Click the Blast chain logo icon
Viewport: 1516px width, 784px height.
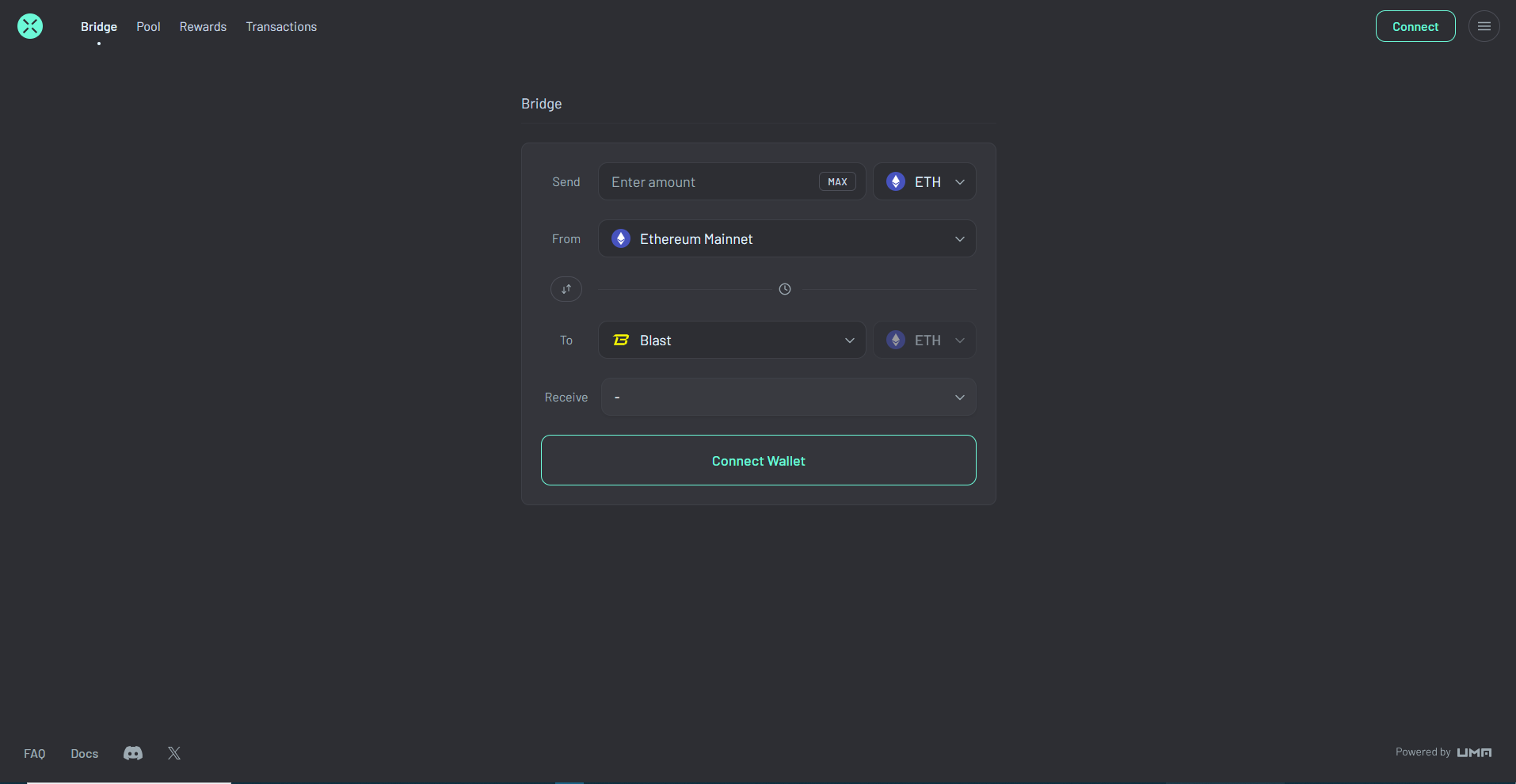pos(621,340)
